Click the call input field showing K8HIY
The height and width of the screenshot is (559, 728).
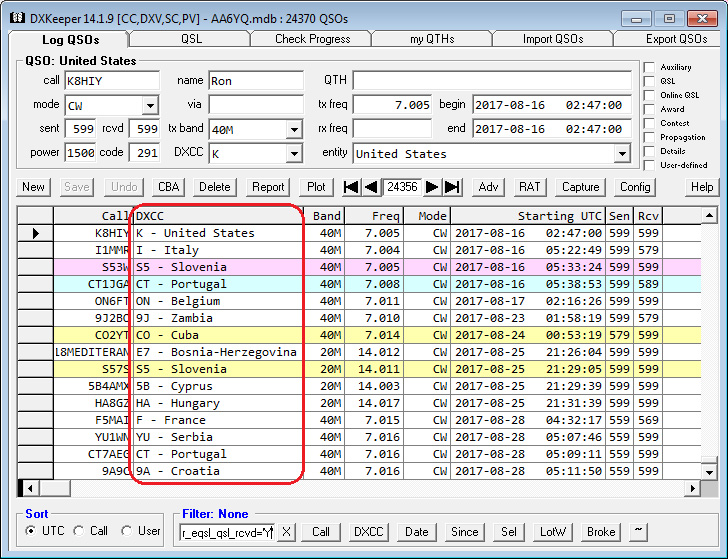[x=112, y=81]
